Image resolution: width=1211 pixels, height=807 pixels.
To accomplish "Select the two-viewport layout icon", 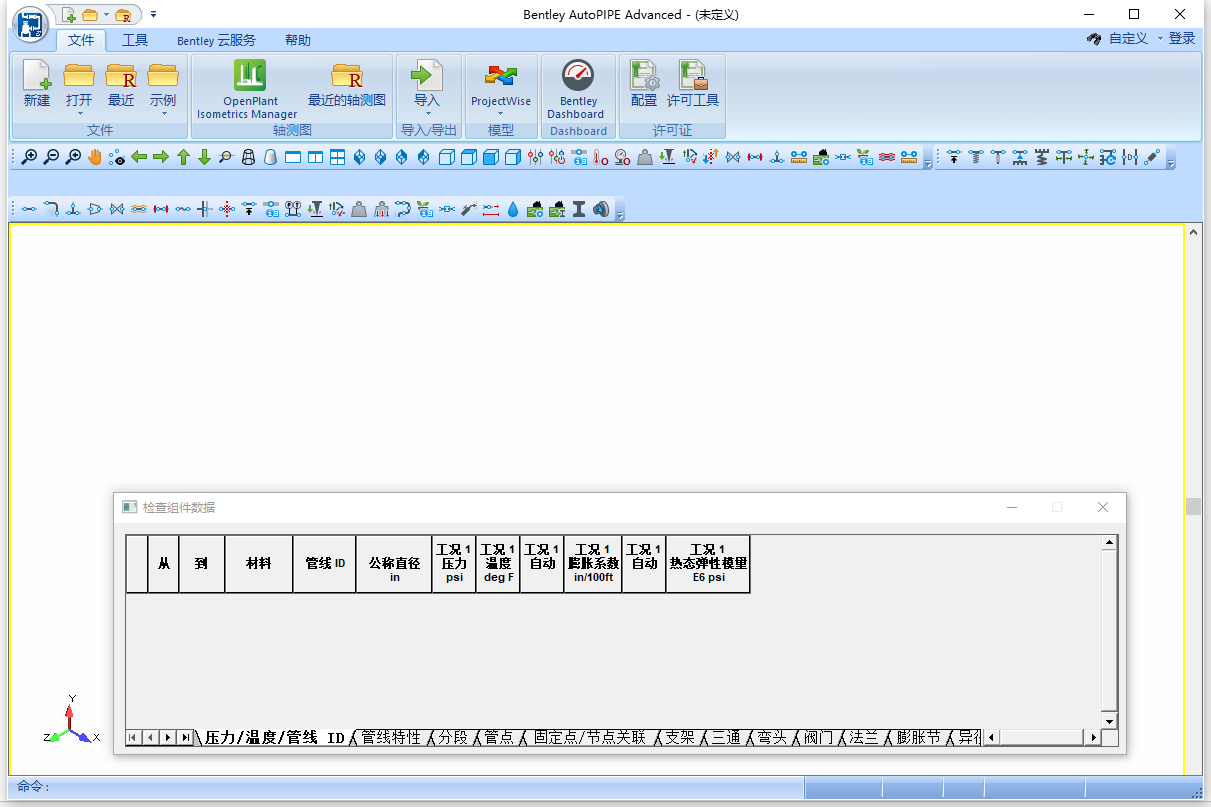I will [315, 157].
